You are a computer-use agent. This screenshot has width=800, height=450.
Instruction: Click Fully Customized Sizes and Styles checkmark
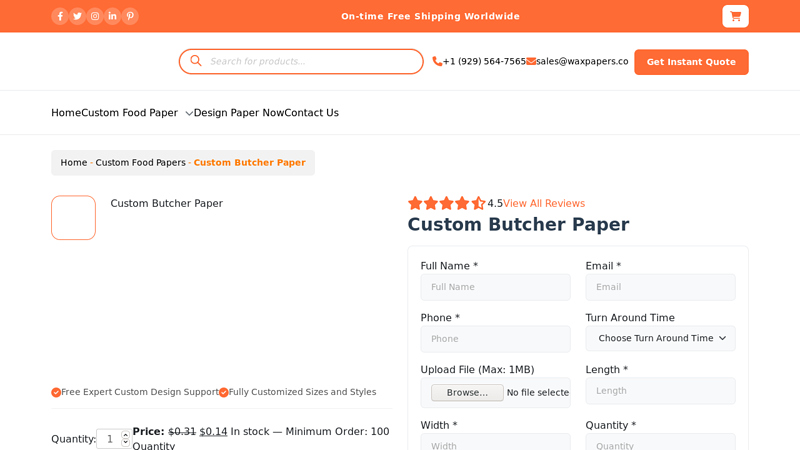coord(223,392)
